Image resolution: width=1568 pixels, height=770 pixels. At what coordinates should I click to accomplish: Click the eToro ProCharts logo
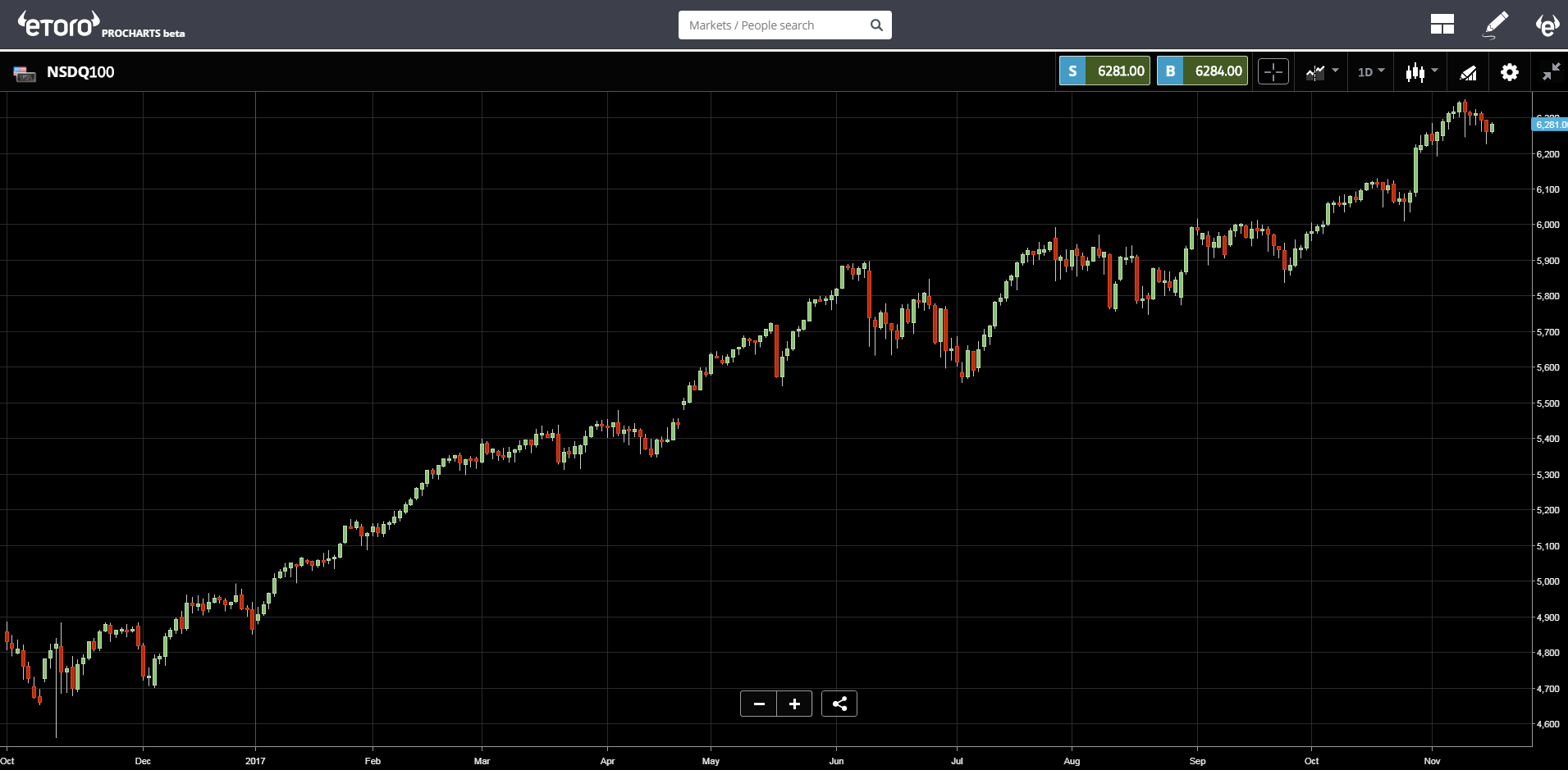click(x=101, y=25)
